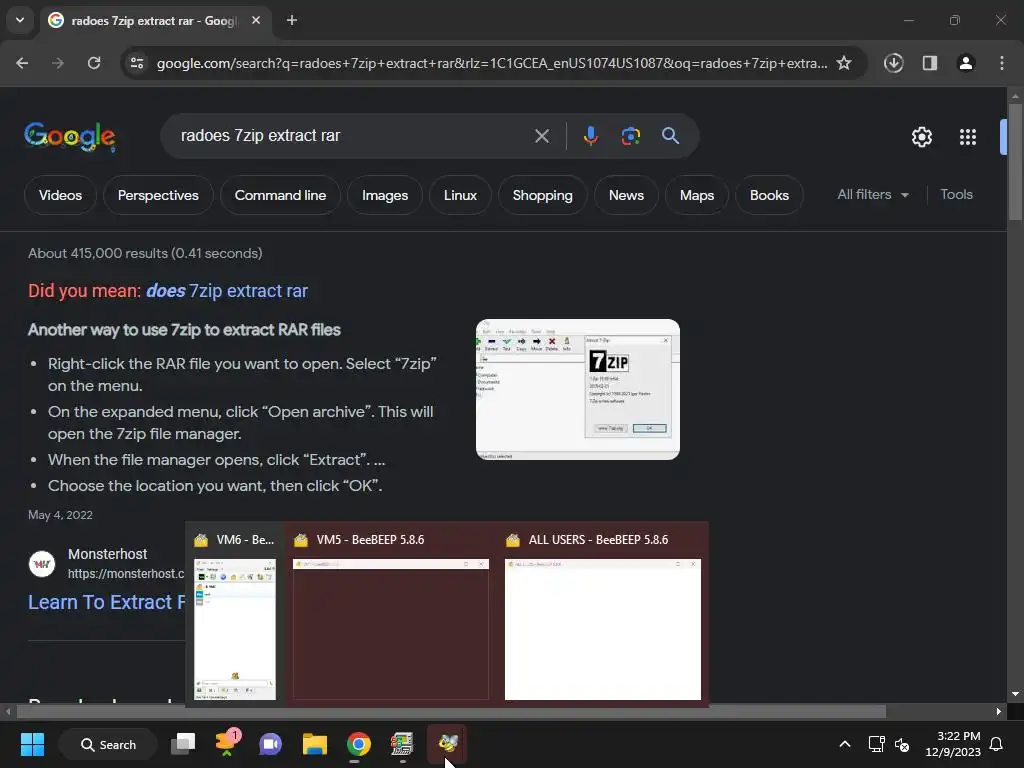Open Chrome three-dot menu

1002,63
